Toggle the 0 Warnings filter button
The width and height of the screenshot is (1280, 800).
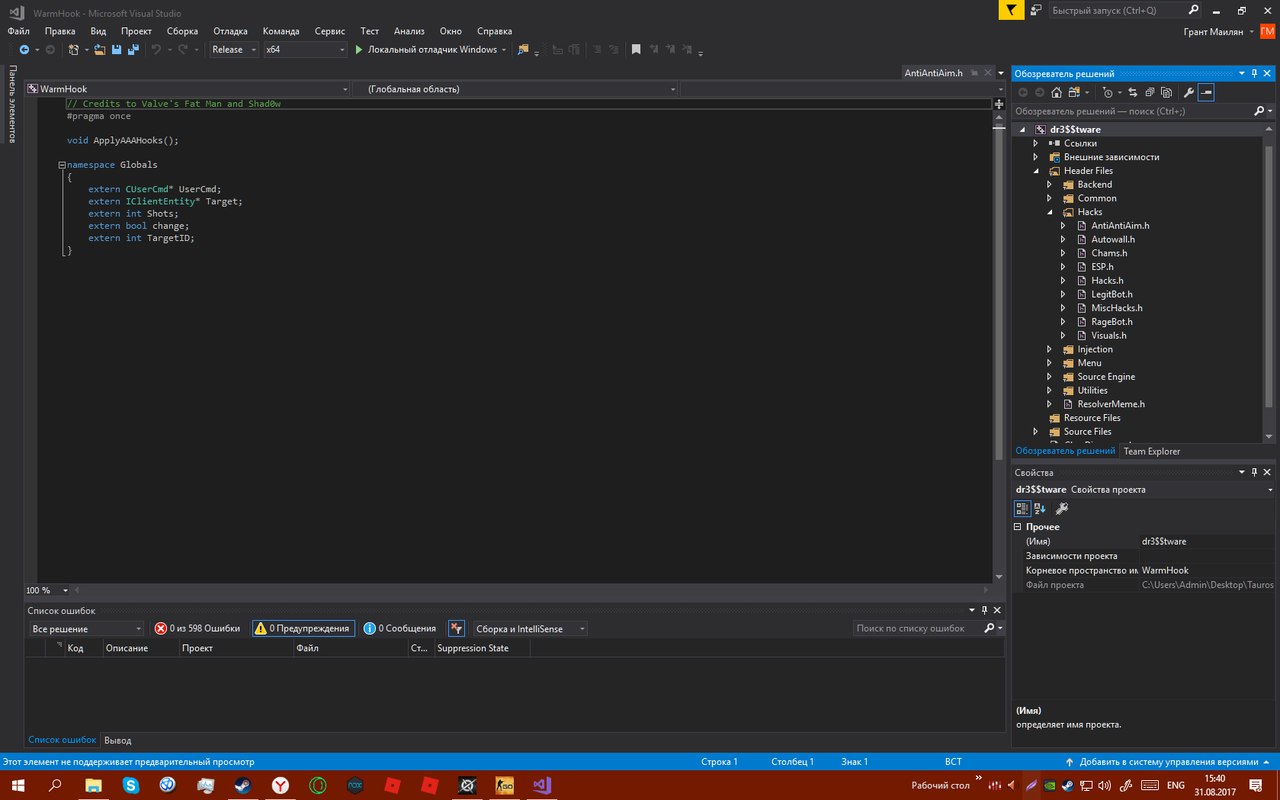click(x=303, y=629)
